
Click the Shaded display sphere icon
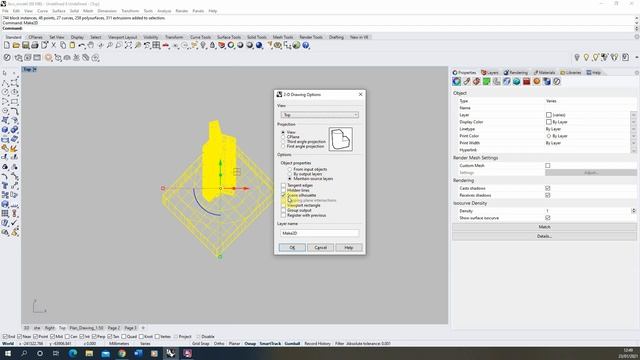click(240, 45)
